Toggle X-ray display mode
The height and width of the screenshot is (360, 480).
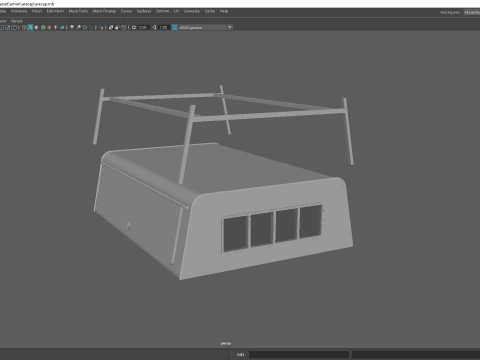[111, 27]
